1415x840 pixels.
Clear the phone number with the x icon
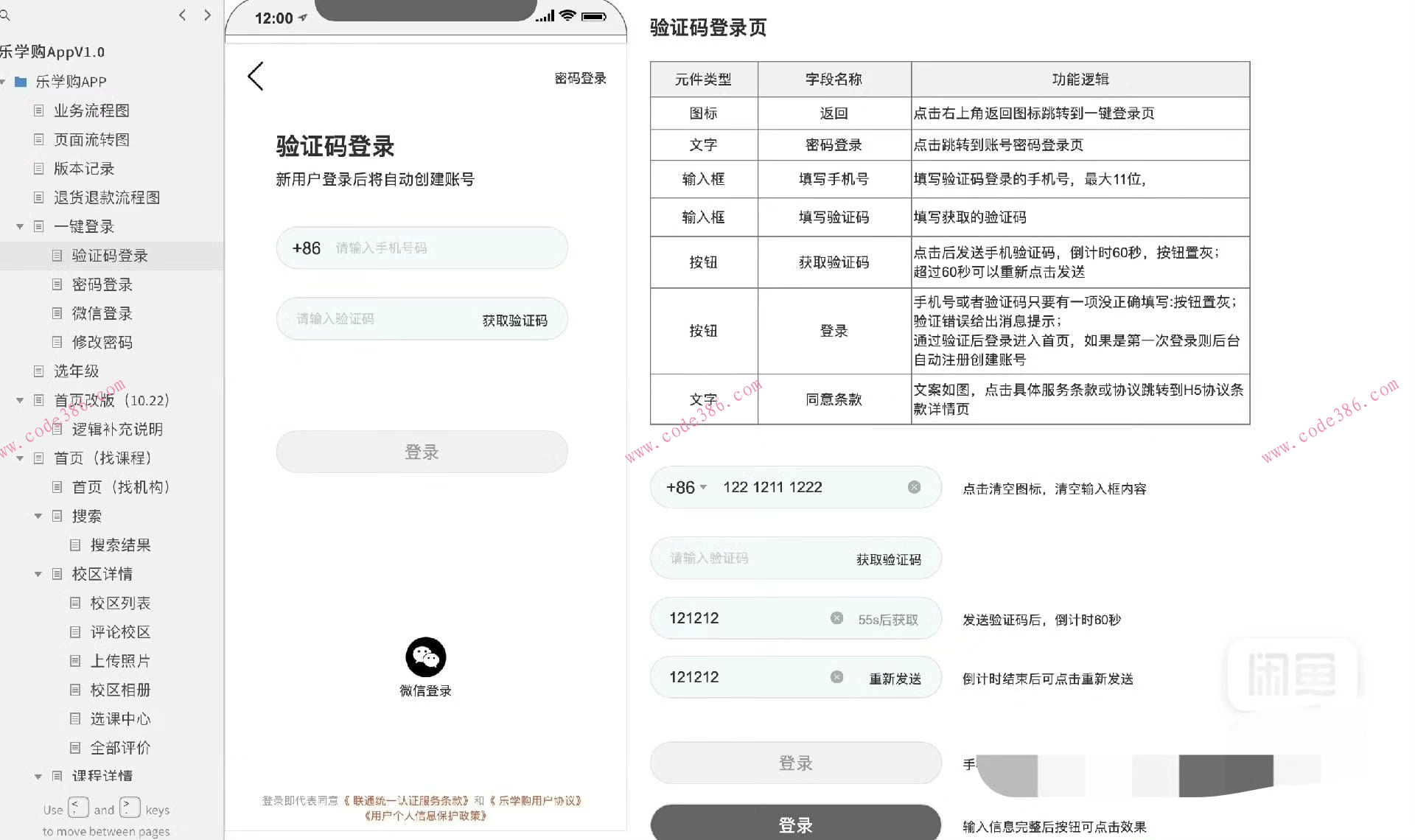(x=915, y=487)
